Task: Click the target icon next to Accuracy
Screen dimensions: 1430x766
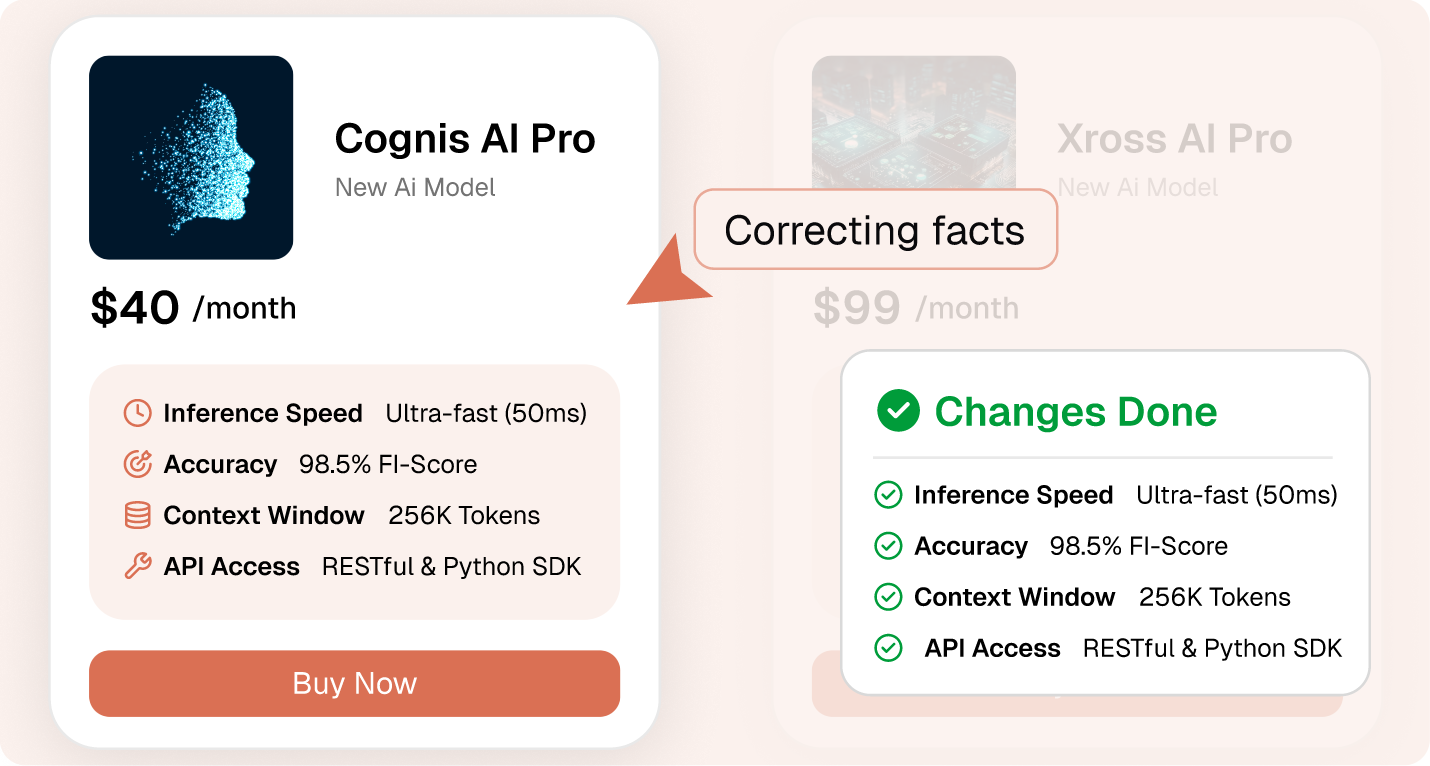Action: [137, 464]
